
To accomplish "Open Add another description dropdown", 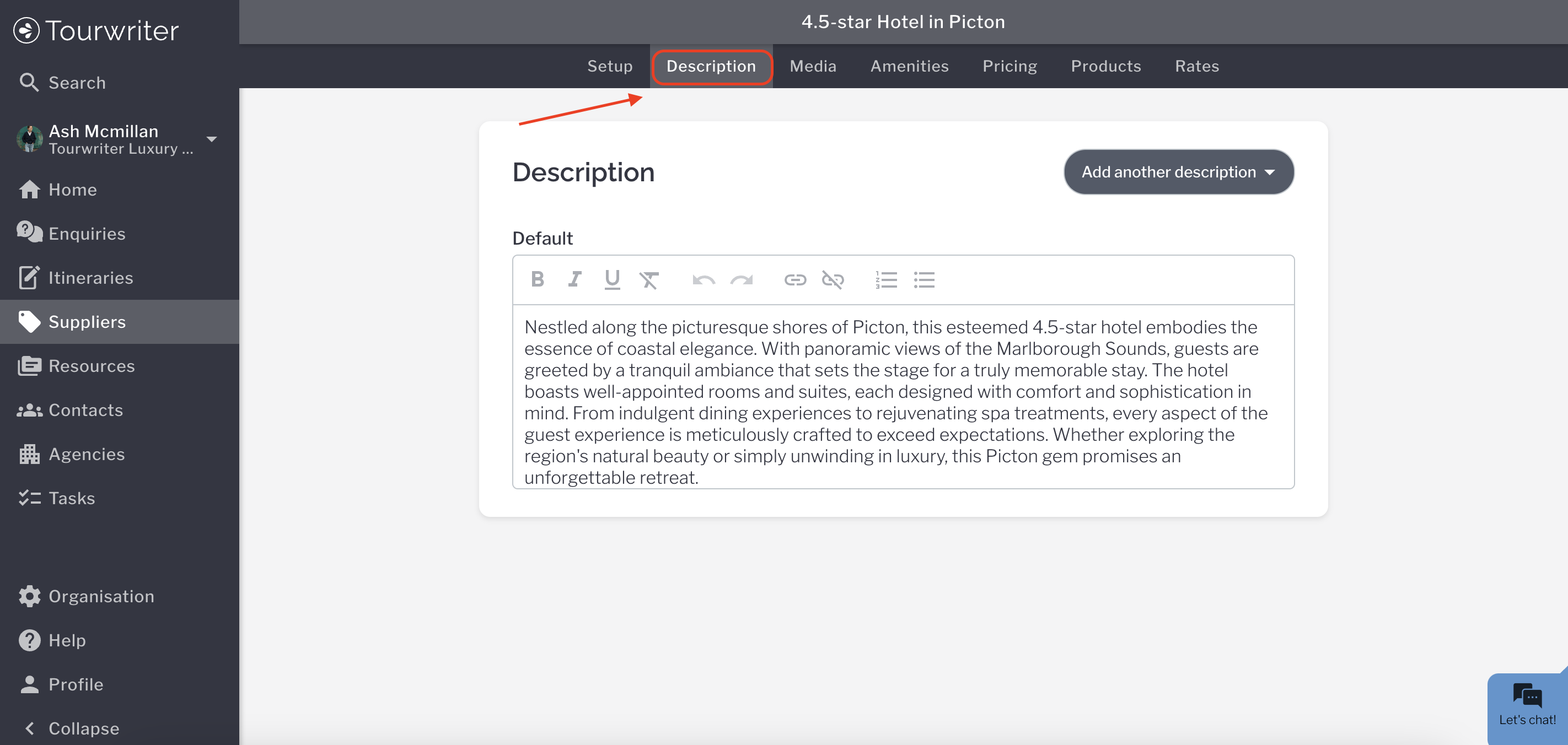I will pos(1178,172).
